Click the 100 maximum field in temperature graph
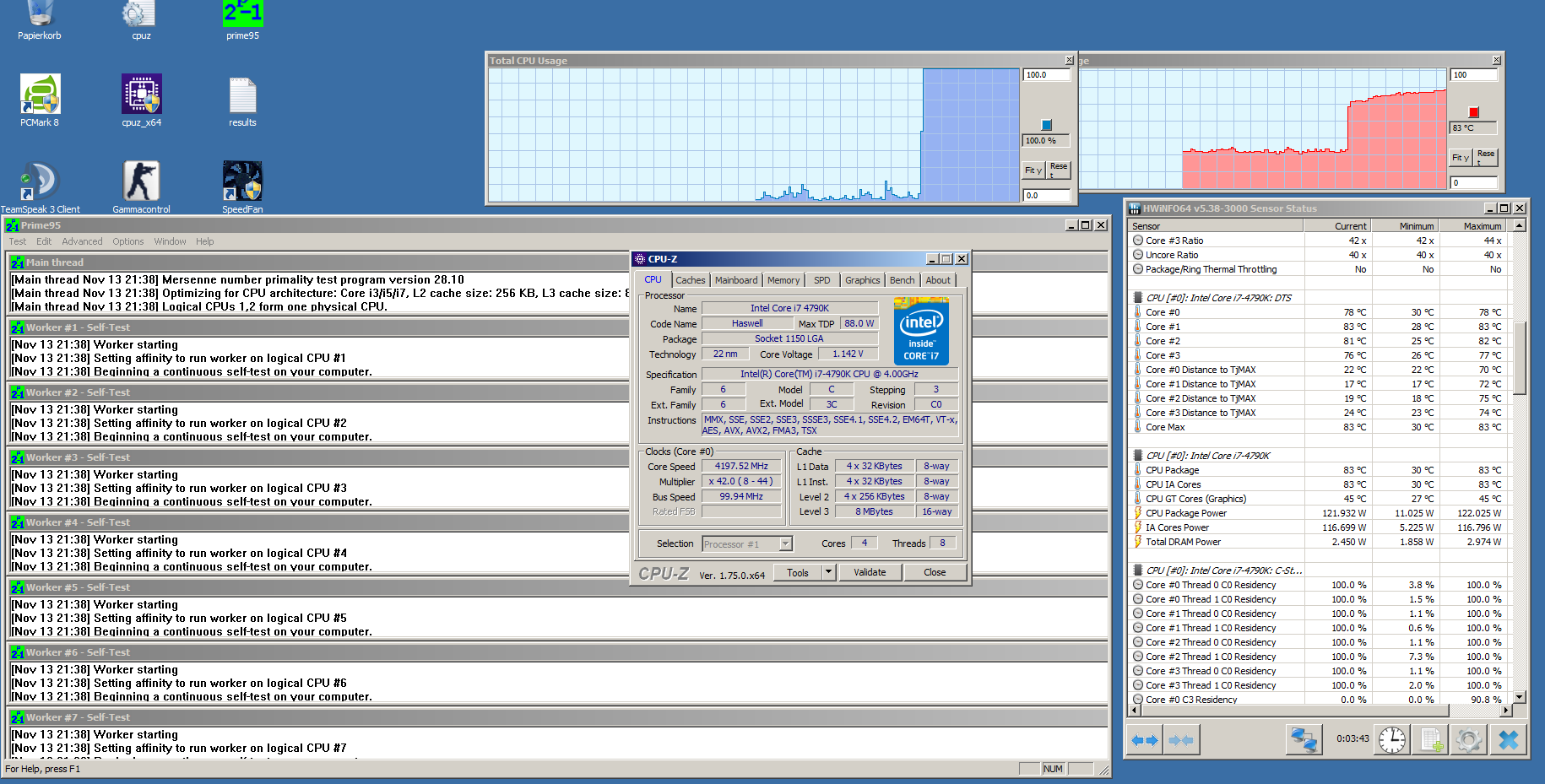 pyautogui.click(x=1474, y=75)
